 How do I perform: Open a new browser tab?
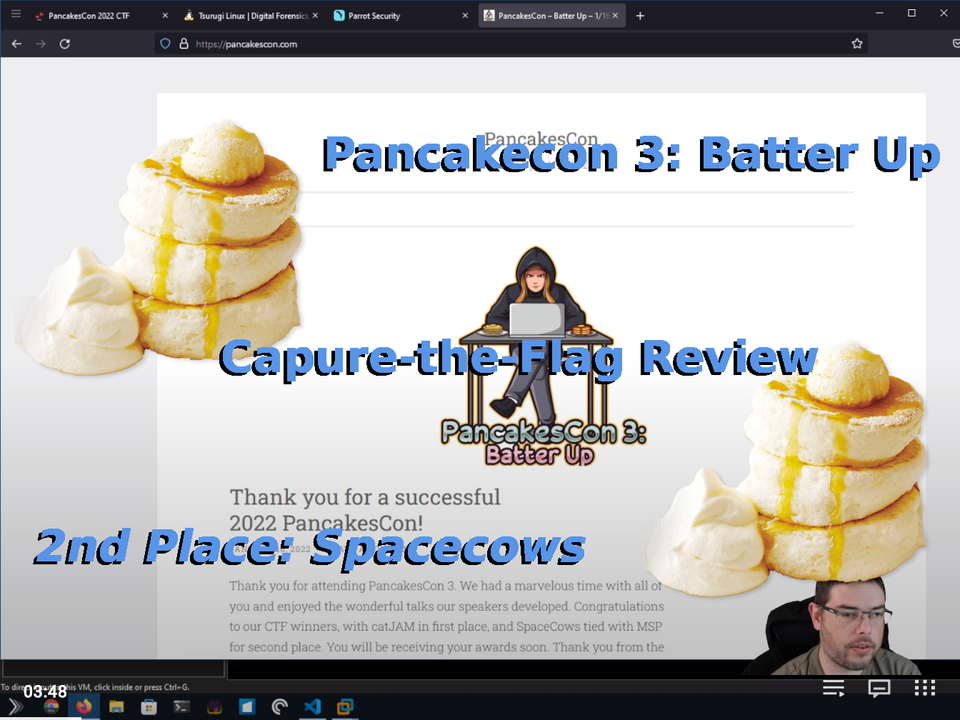[x=638, y=15]
